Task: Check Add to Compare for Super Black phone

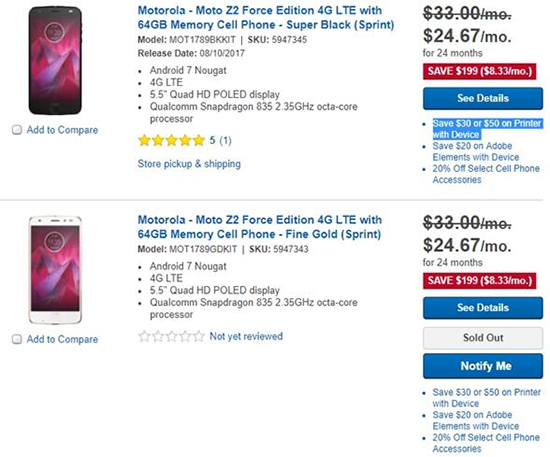Action: point(17,130)
